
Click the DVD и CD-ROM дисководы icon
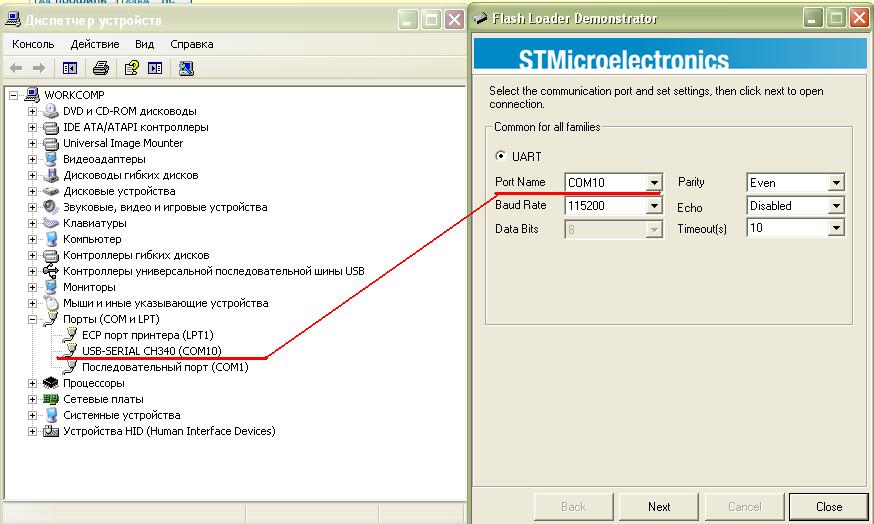coord(51,111)
